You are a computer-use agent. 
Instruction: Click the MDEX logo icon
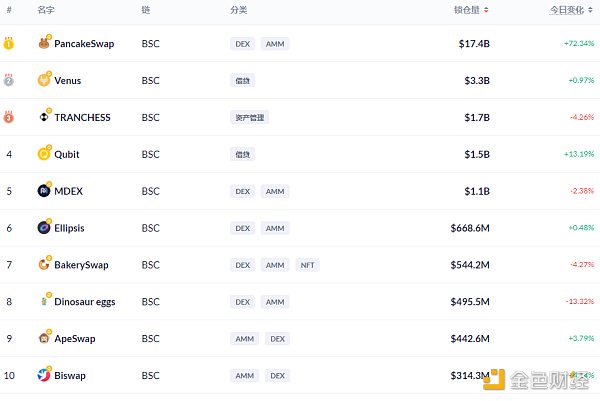tap(44, 191)
